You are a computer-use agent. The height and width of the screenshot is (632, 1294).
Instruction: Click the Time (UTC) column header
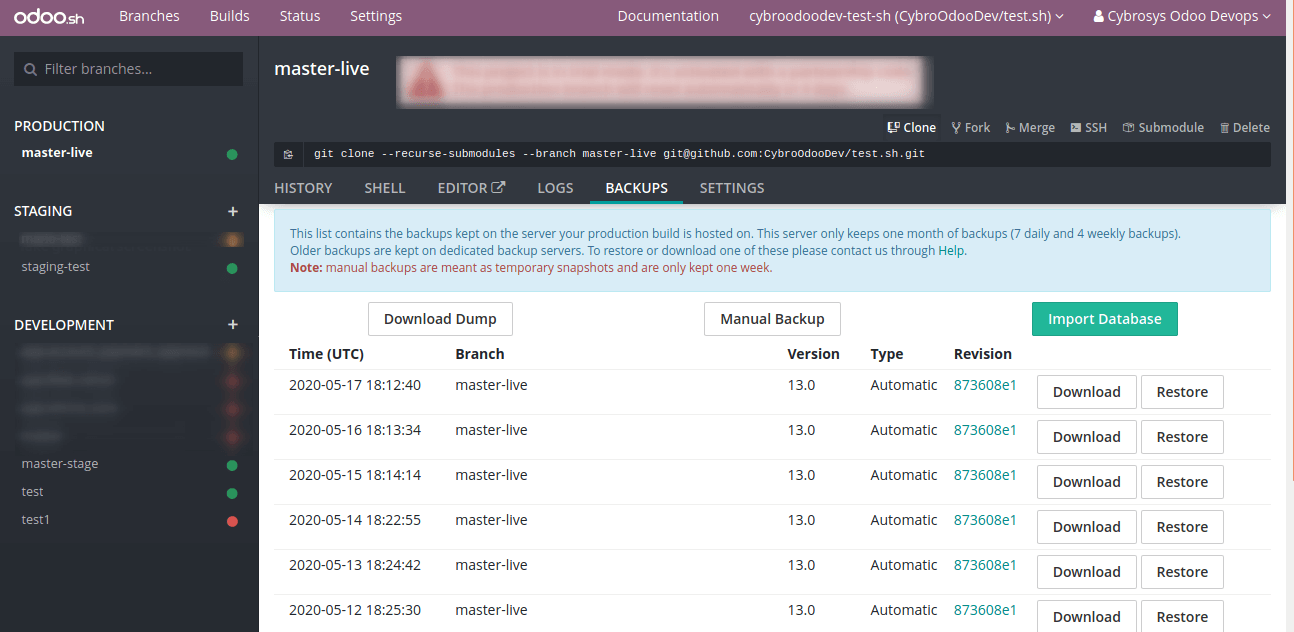[x=326, y=354]
